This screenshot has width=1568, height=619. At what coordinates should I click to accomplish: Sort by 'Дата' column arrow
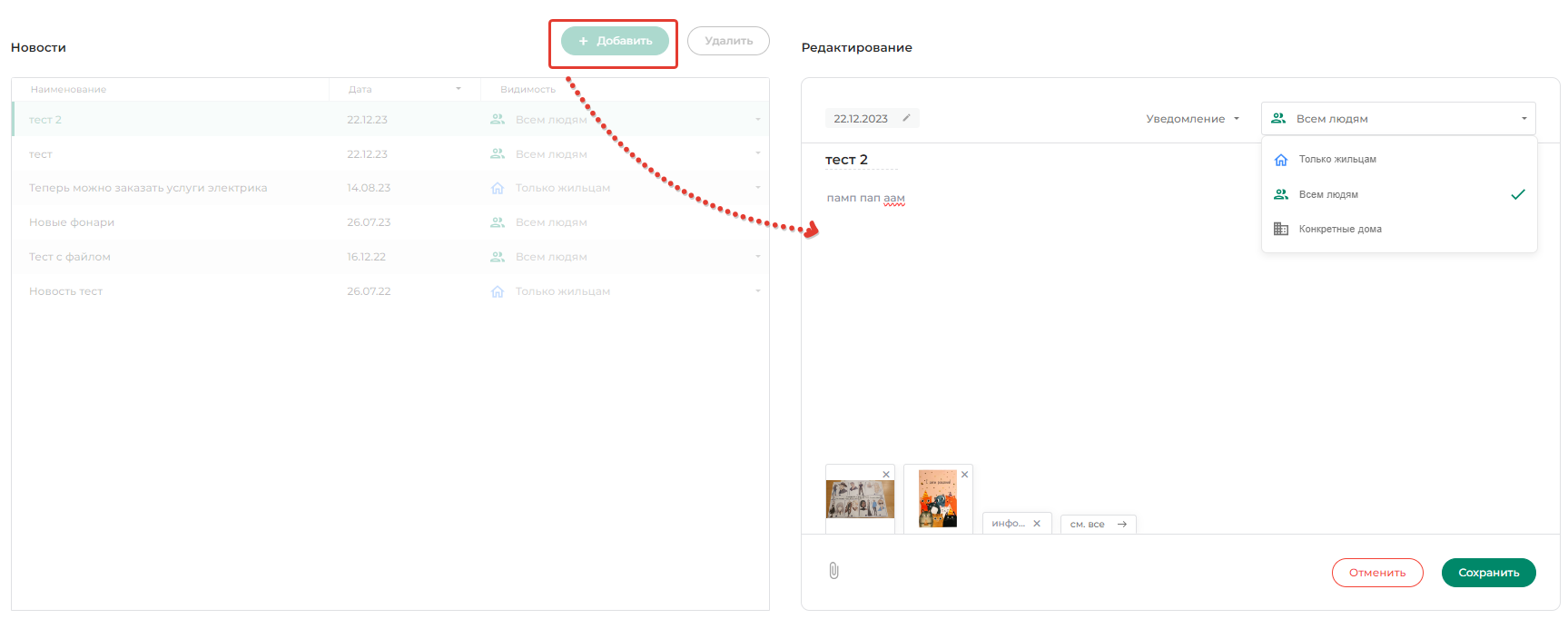click(459, 89)
